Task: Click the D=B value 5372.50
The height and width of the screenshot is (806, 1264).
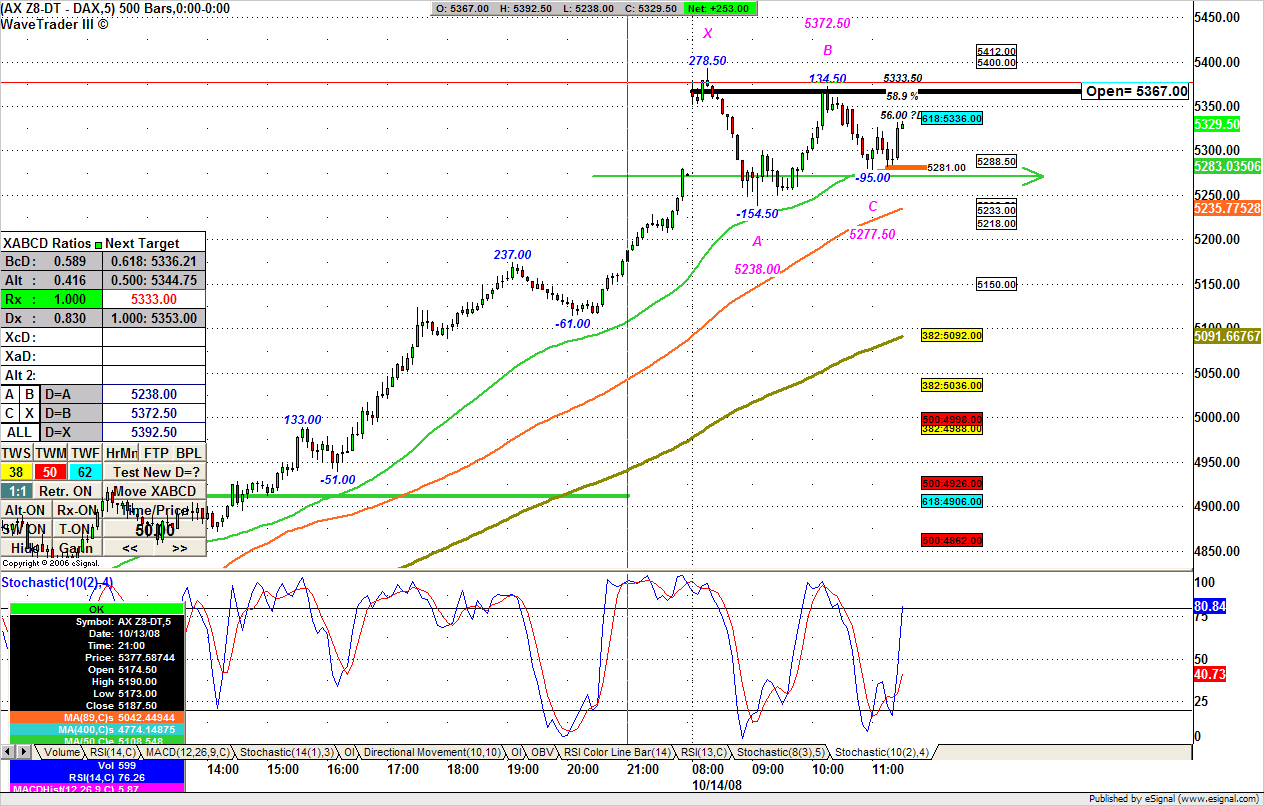Action: coord(154,413)
